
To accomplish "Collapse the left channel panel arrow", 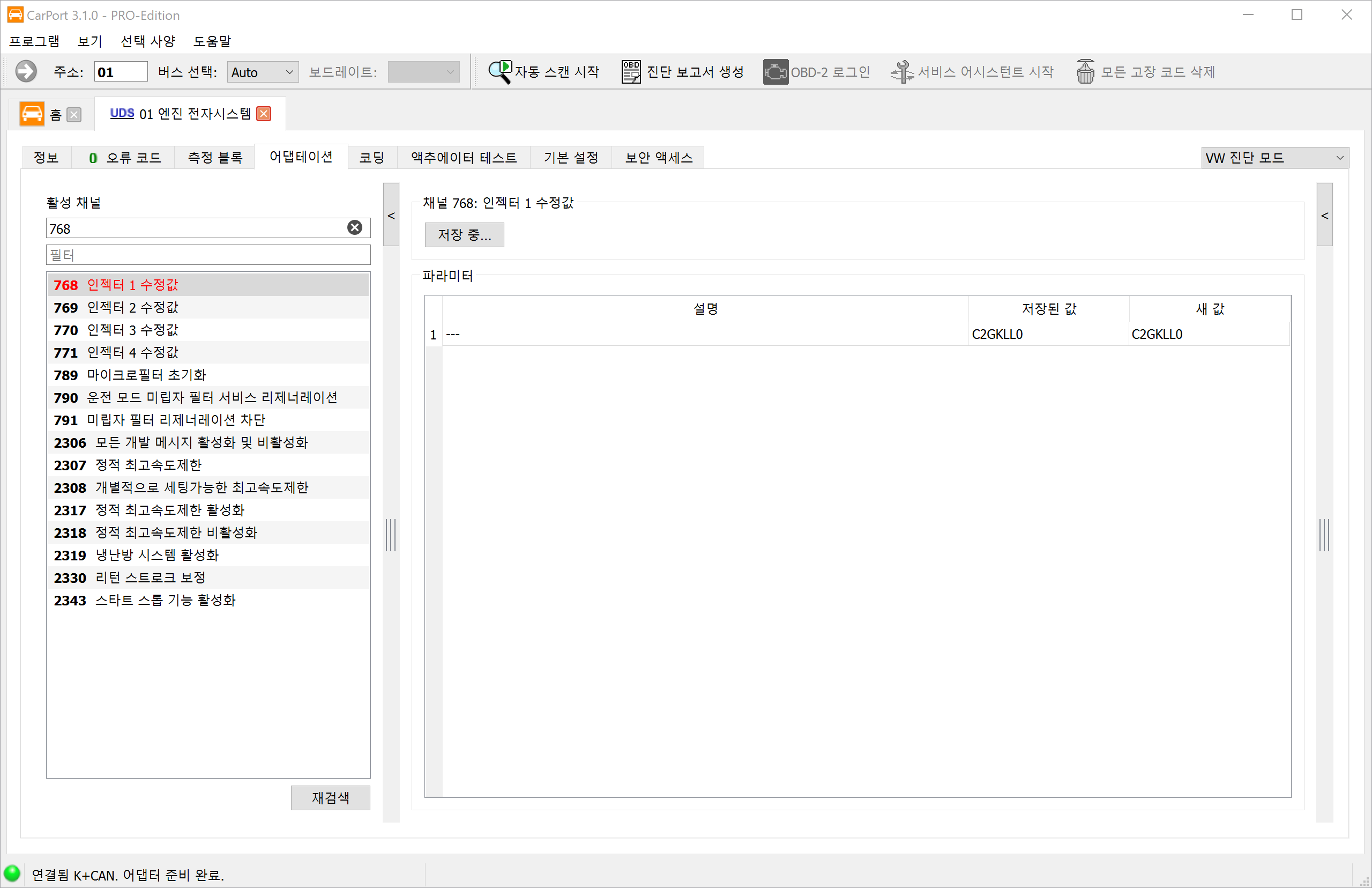I will point(391,215).
